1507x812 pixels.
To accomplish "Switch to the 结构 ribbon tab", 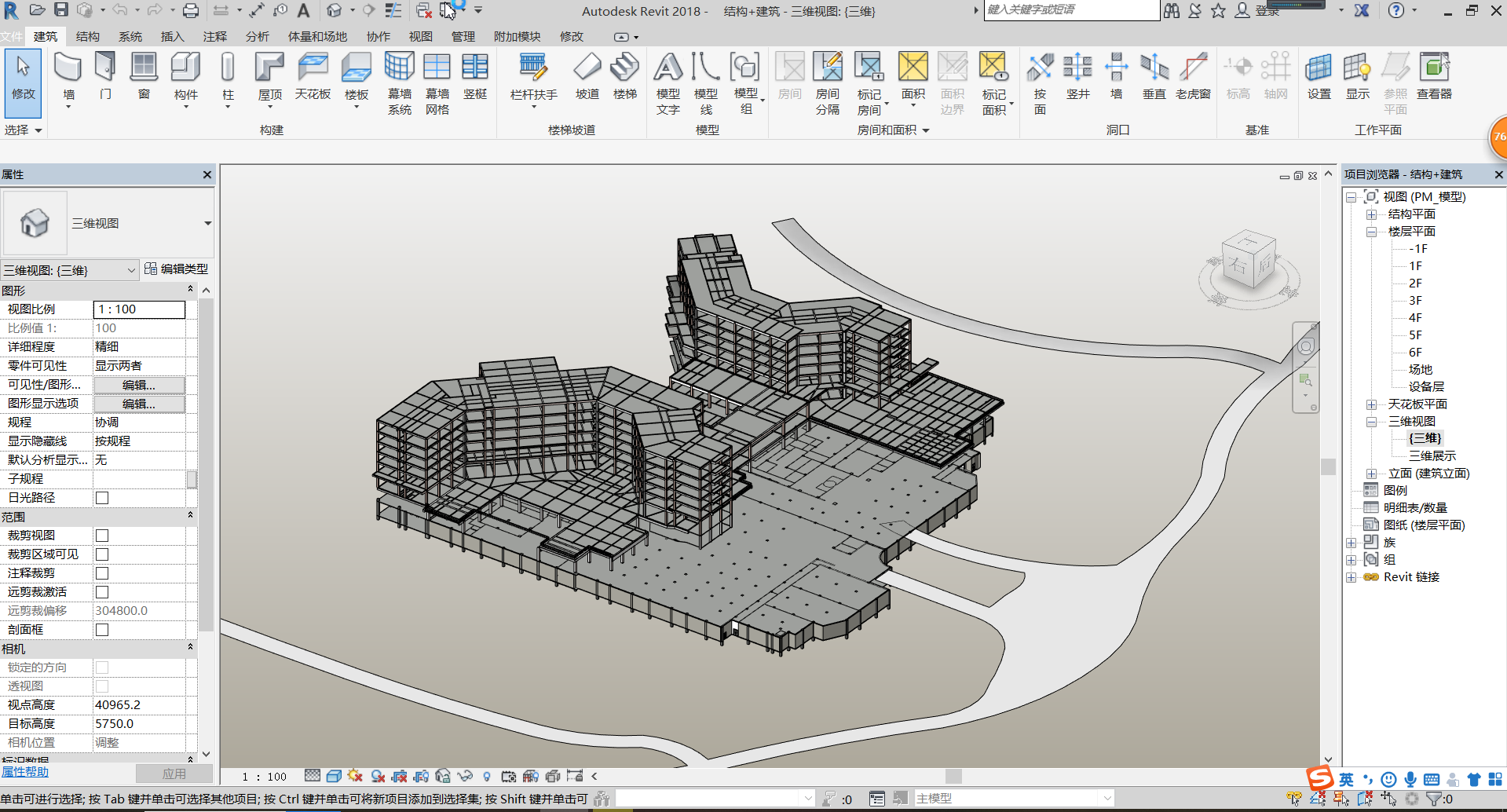I will (88, 37).
